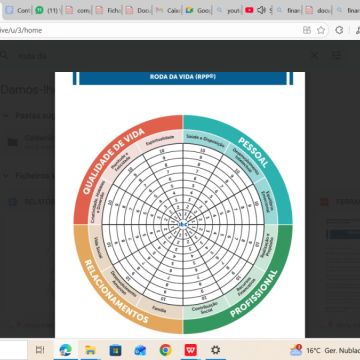360x360 pixels.
Task: Launch Microsoft Store from the taskbar
Action: 115,350
